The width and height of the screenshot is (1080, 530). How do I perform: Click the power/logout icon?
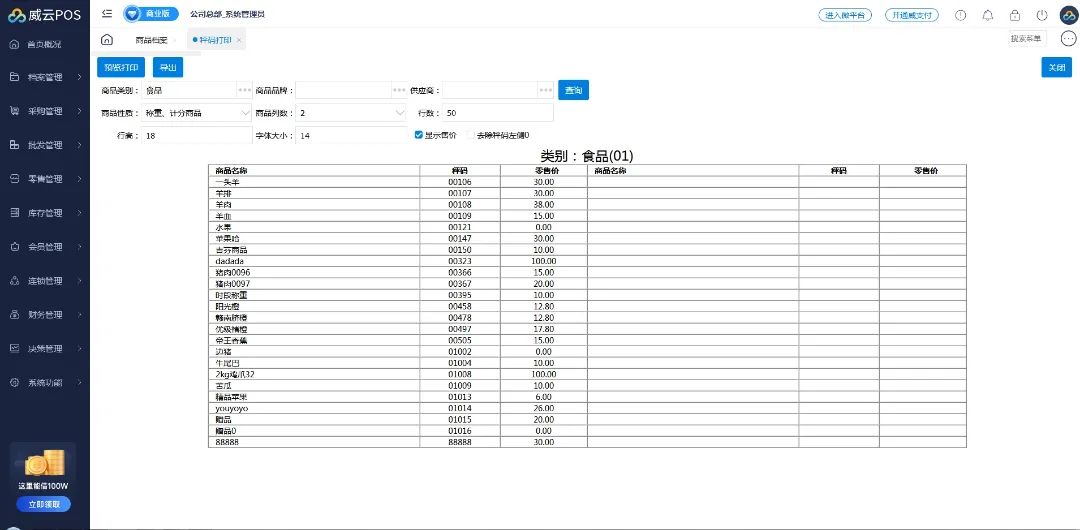[x=1042, y=15]
